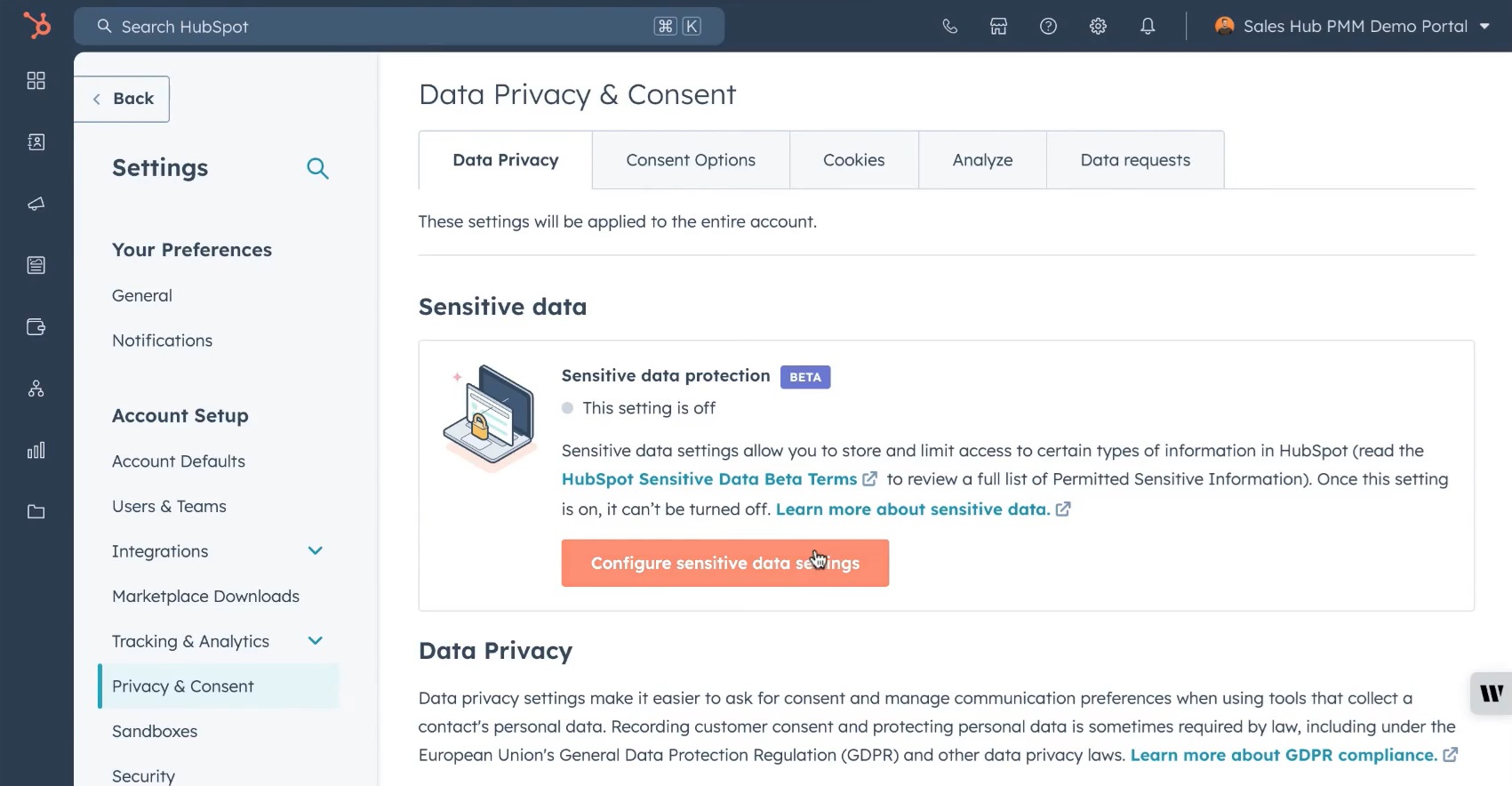The height and width of the screenshot is (786, 1512).
Task: Open Account Defaults settings
Action: point(179,461)
